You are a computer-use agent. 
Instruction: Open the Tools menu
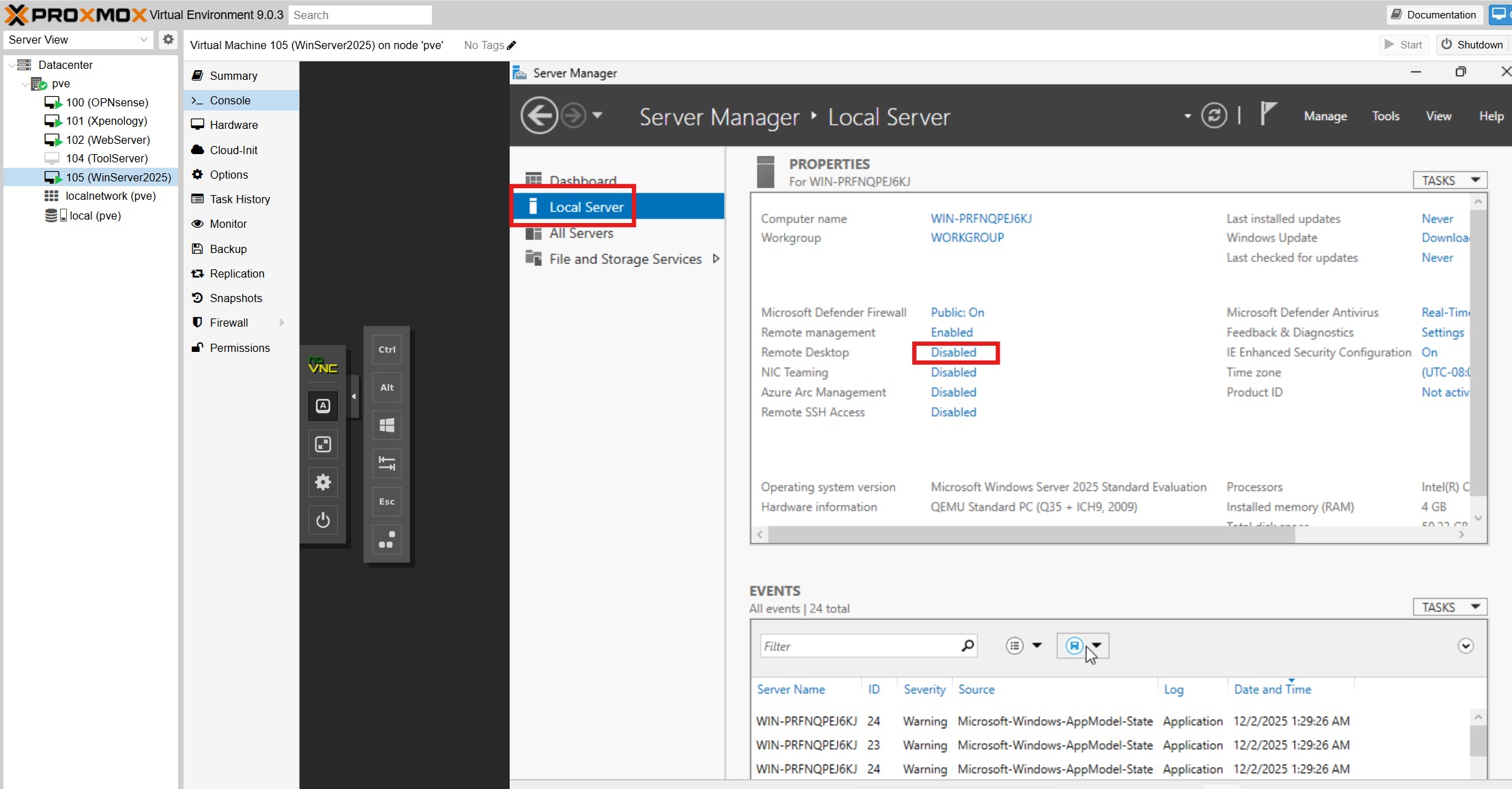1385,116
